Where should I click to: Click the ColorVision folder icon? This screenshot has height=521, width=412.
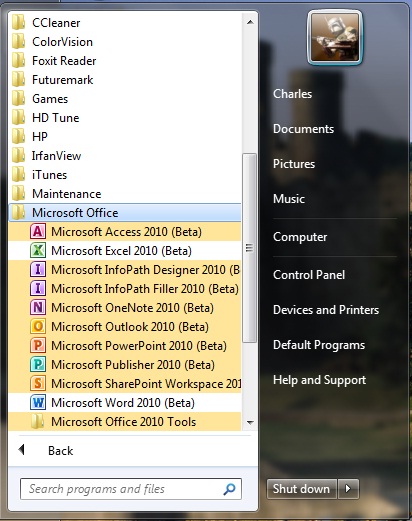click(19, 42)
